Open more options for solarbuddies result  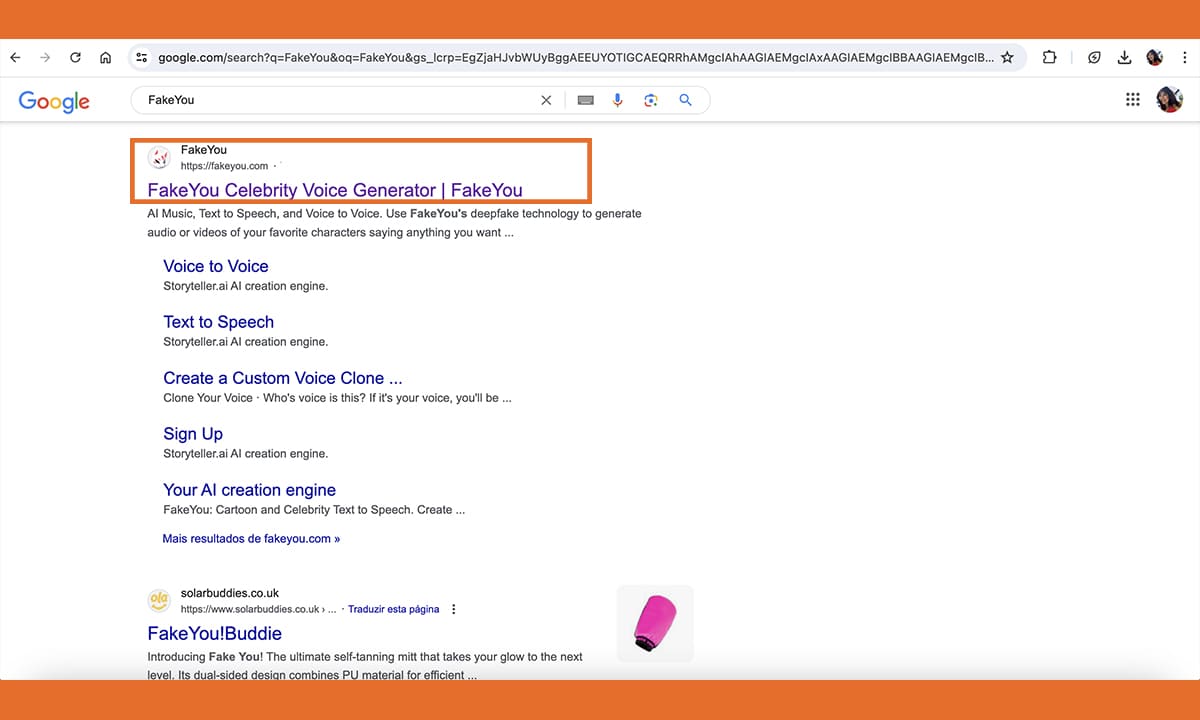click(x=454, y=609)
